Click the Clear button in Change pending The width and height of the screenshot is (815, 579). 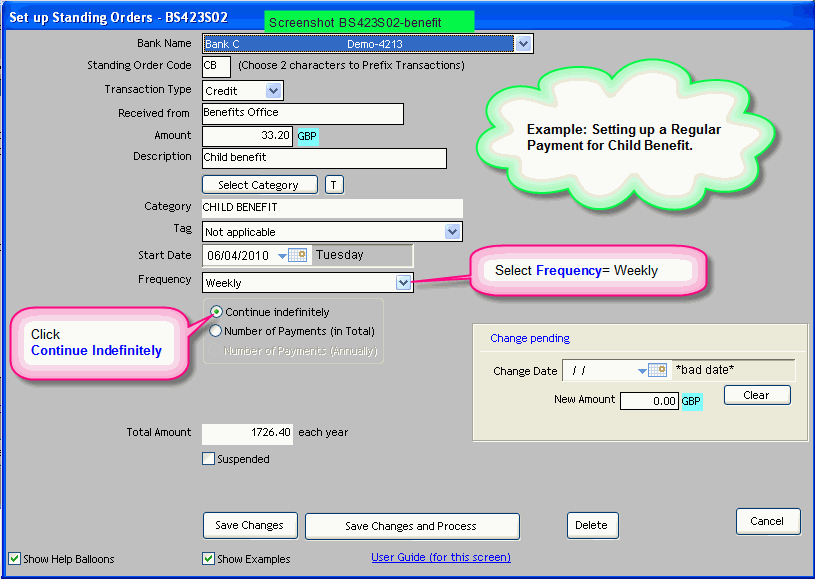(756, 395)
